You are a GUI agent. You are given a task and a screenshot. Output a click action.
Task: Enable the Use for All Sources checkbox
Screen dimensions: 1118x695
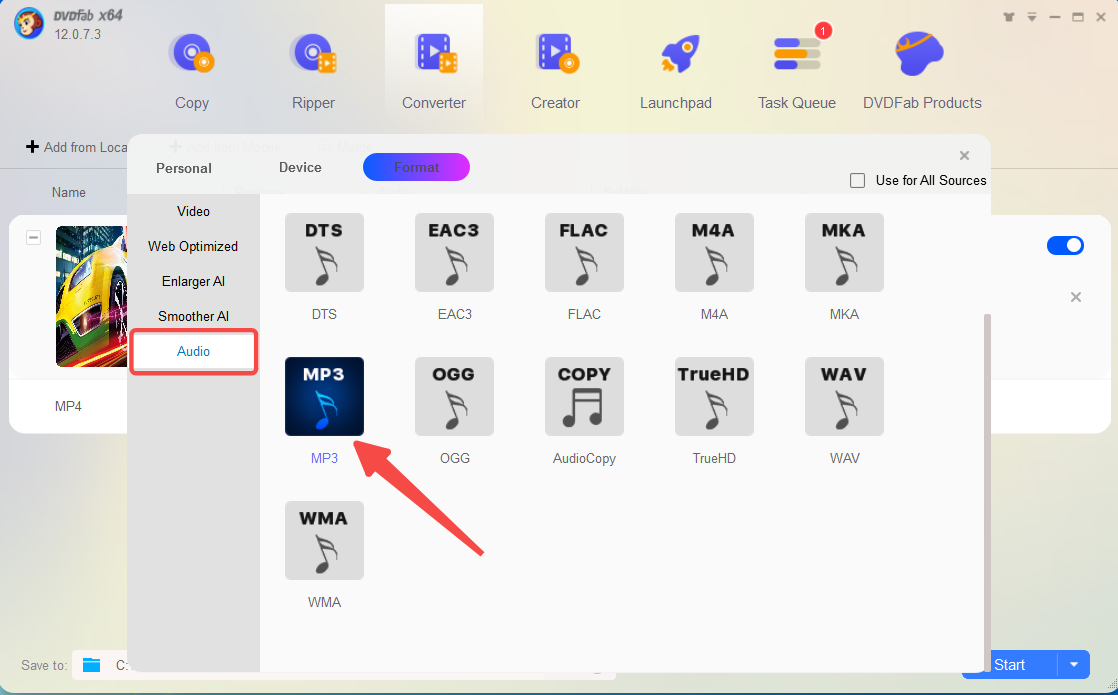857,180
